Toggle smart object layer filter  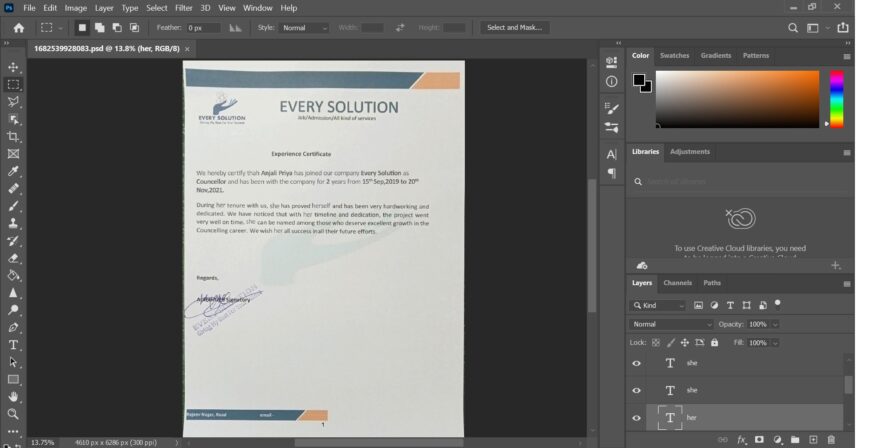[x=763, y=305]
